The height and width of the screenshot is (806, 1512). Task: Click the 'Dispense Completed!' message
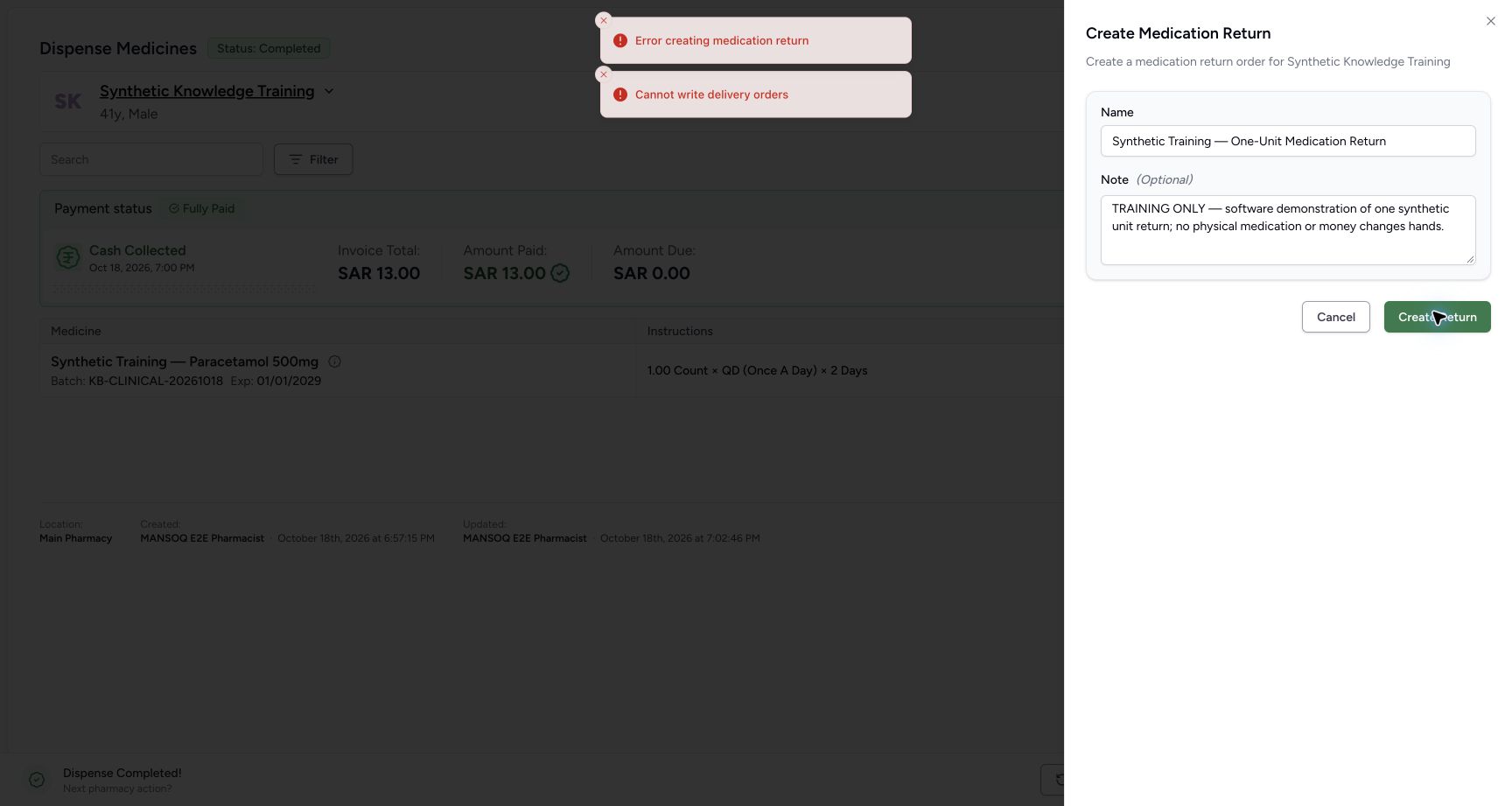click(x=122, y=773)
